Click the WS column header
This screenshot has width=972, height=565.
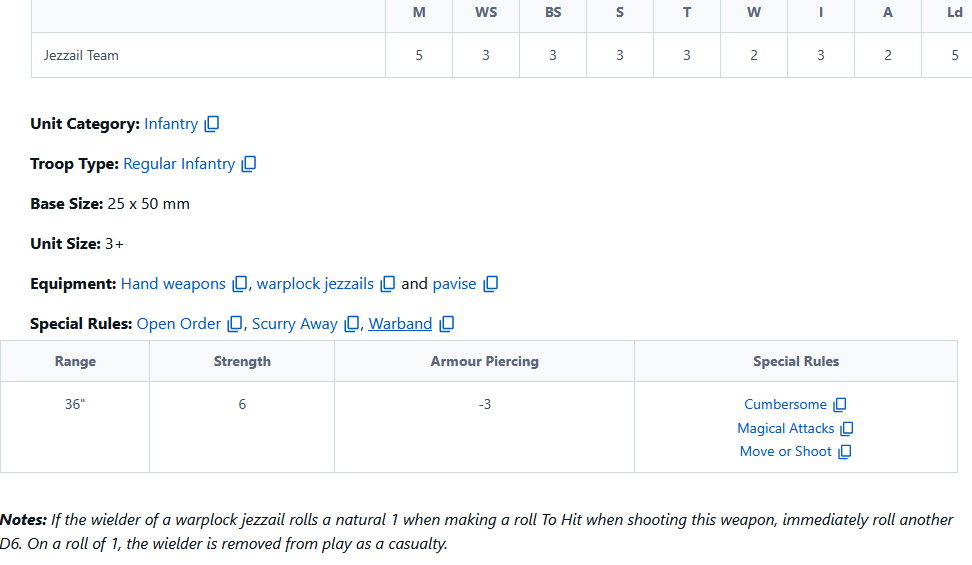486,12
